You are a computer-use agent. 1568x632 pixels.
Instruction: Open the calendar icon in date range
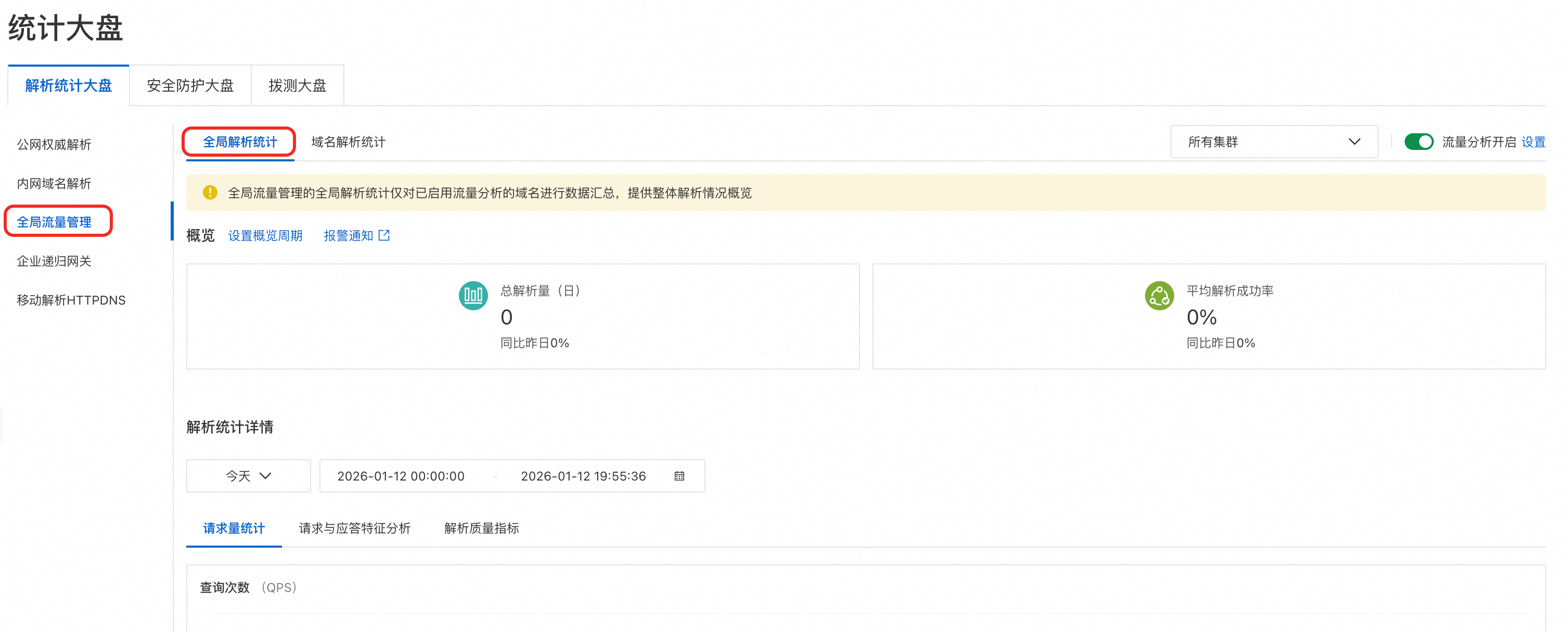[679, 475]
